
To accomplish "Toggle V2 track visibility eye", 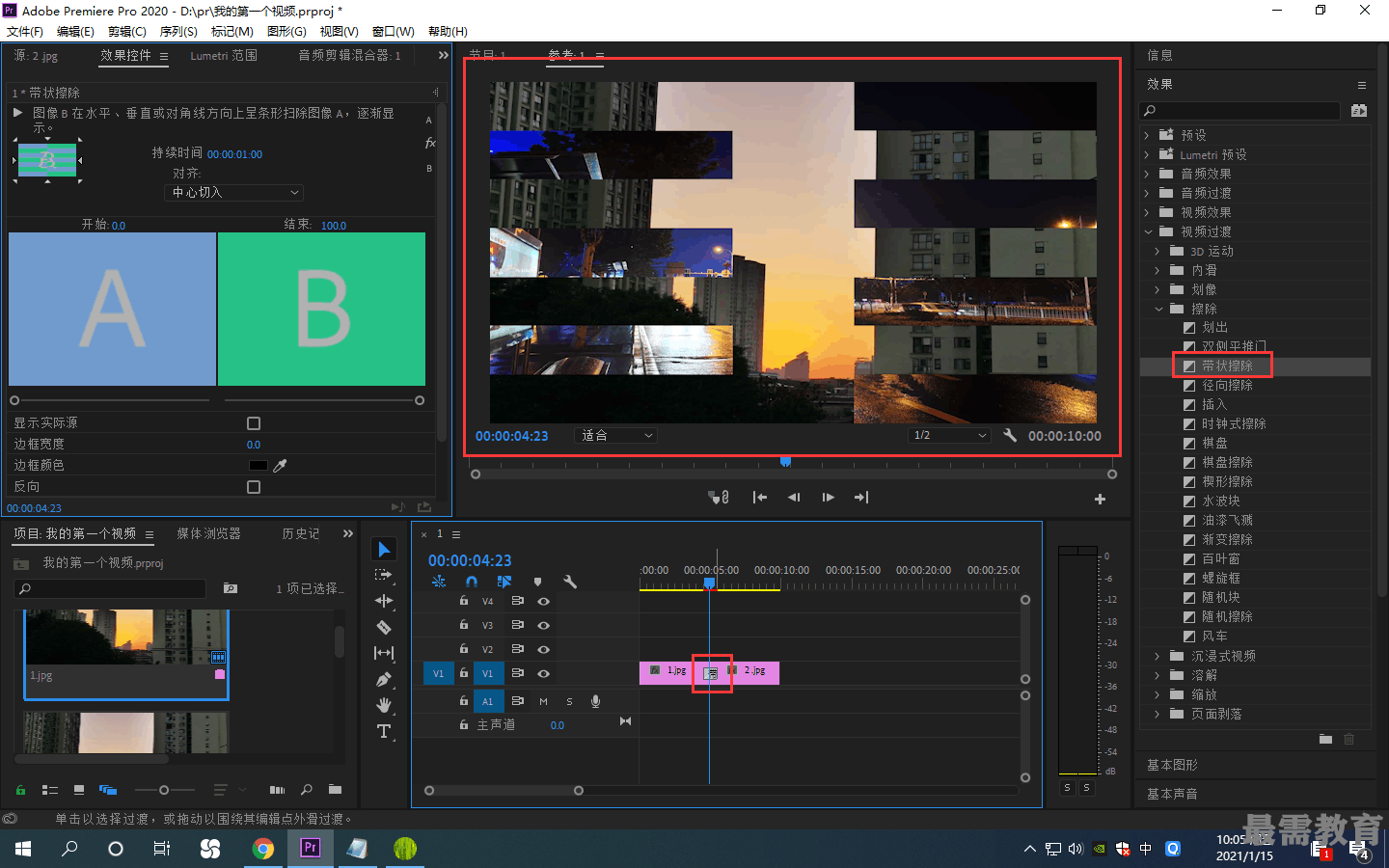I will tap(543, 649).
